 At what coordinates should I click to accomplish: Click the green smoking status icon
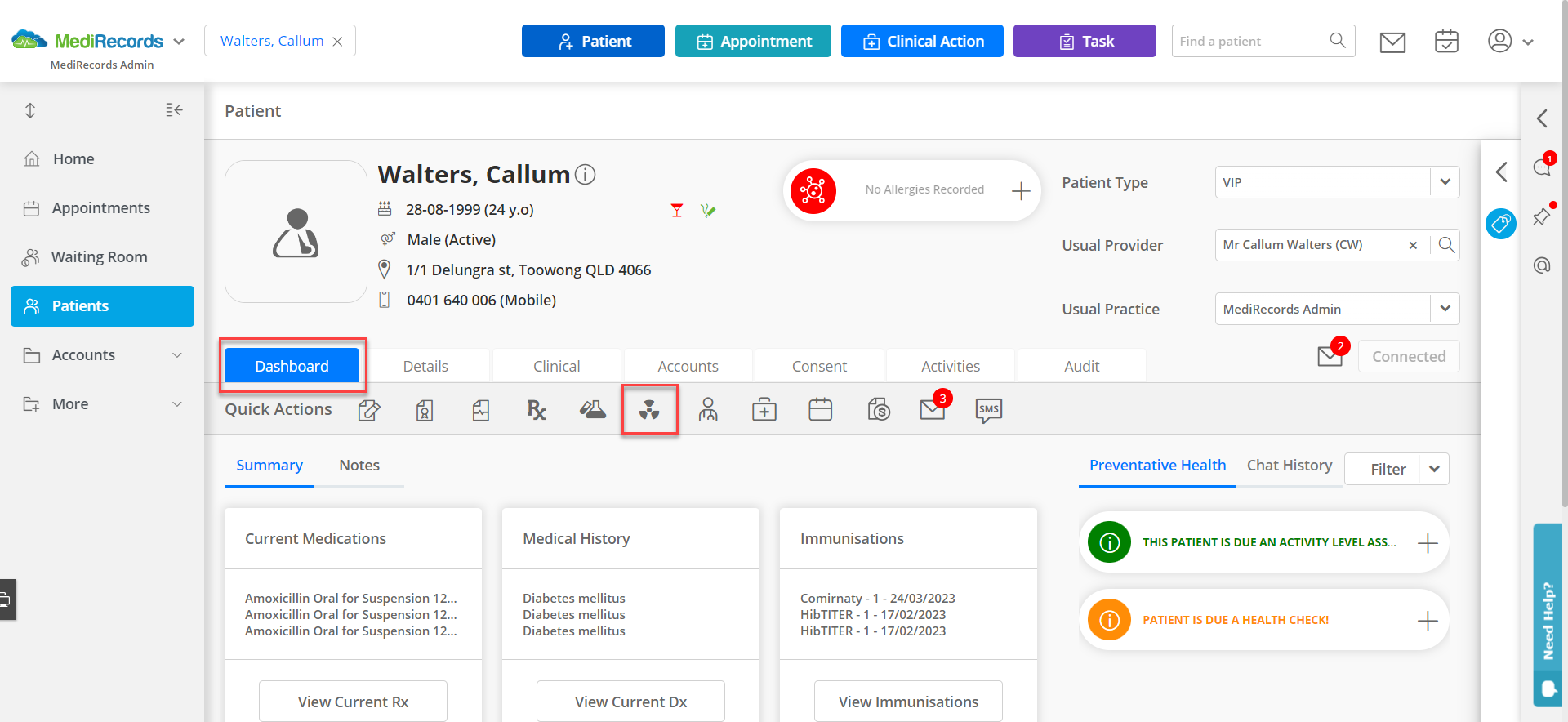tap(708, 211)
